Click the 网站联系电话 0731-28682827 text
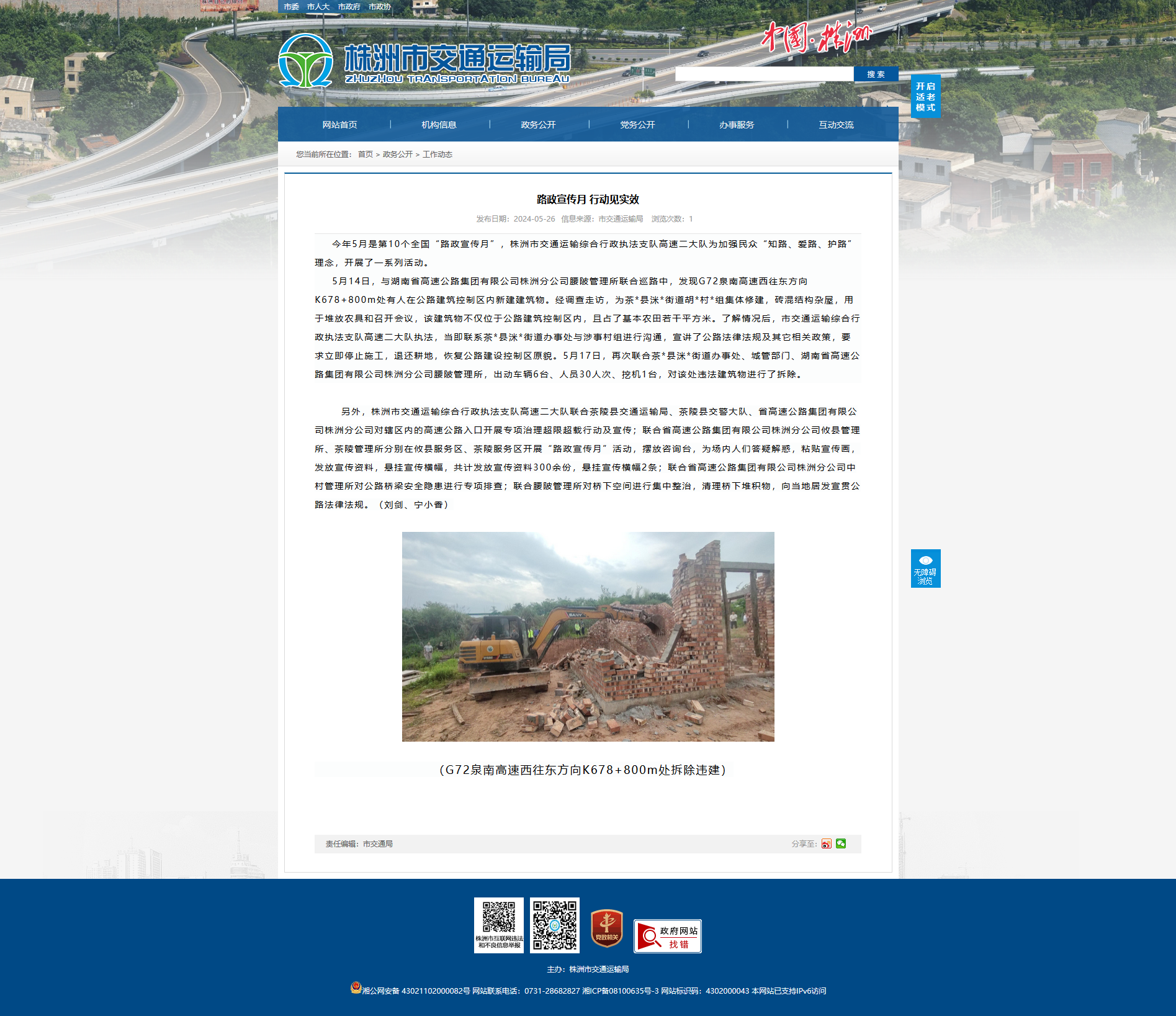The height and width of the screenshot is (1016, 1176). click(526, 991)
